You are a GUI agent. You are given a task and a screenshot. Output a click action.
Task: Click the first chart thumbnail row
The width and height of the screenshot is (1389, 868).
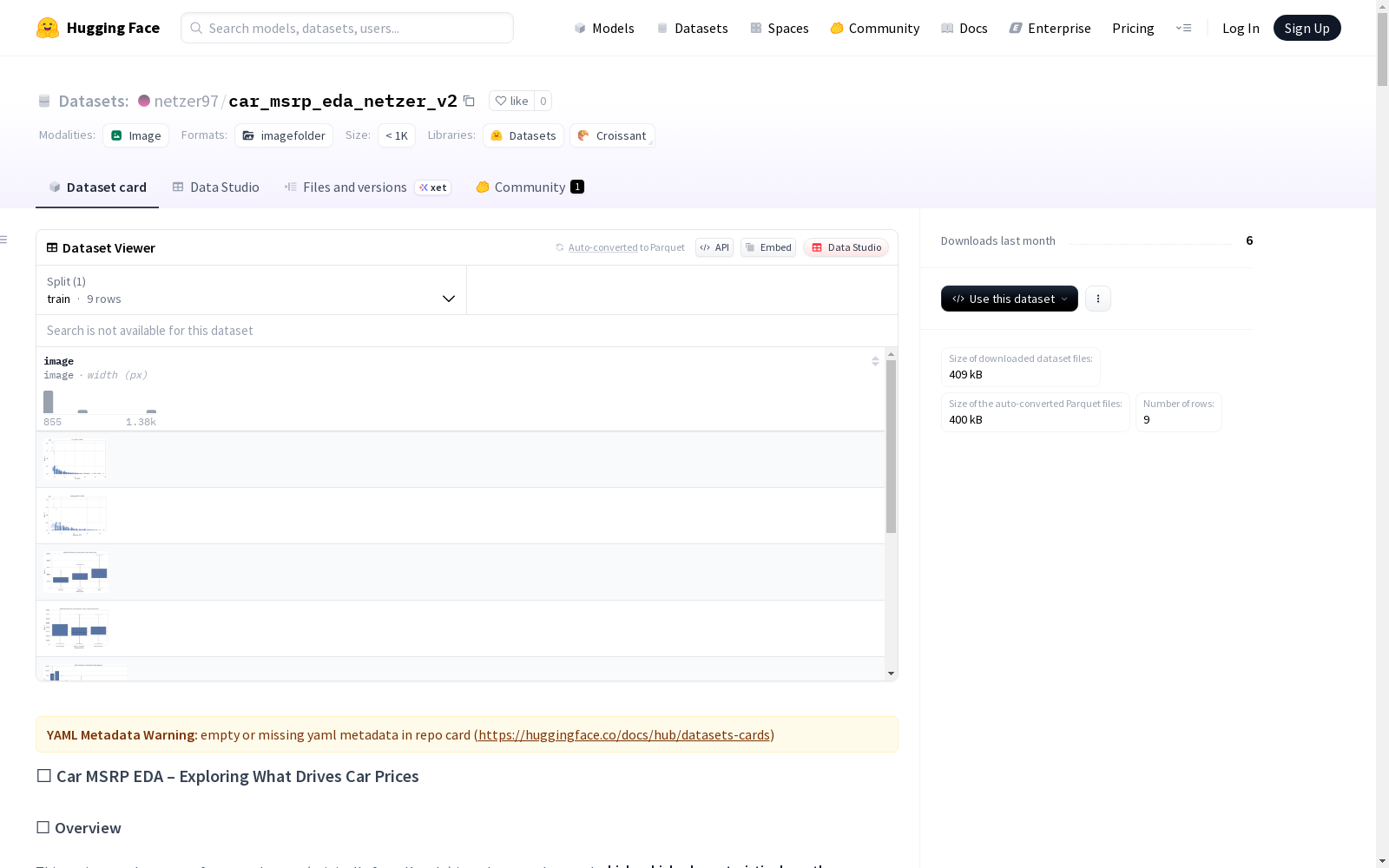pyautogui.click(x=460, y=459)
